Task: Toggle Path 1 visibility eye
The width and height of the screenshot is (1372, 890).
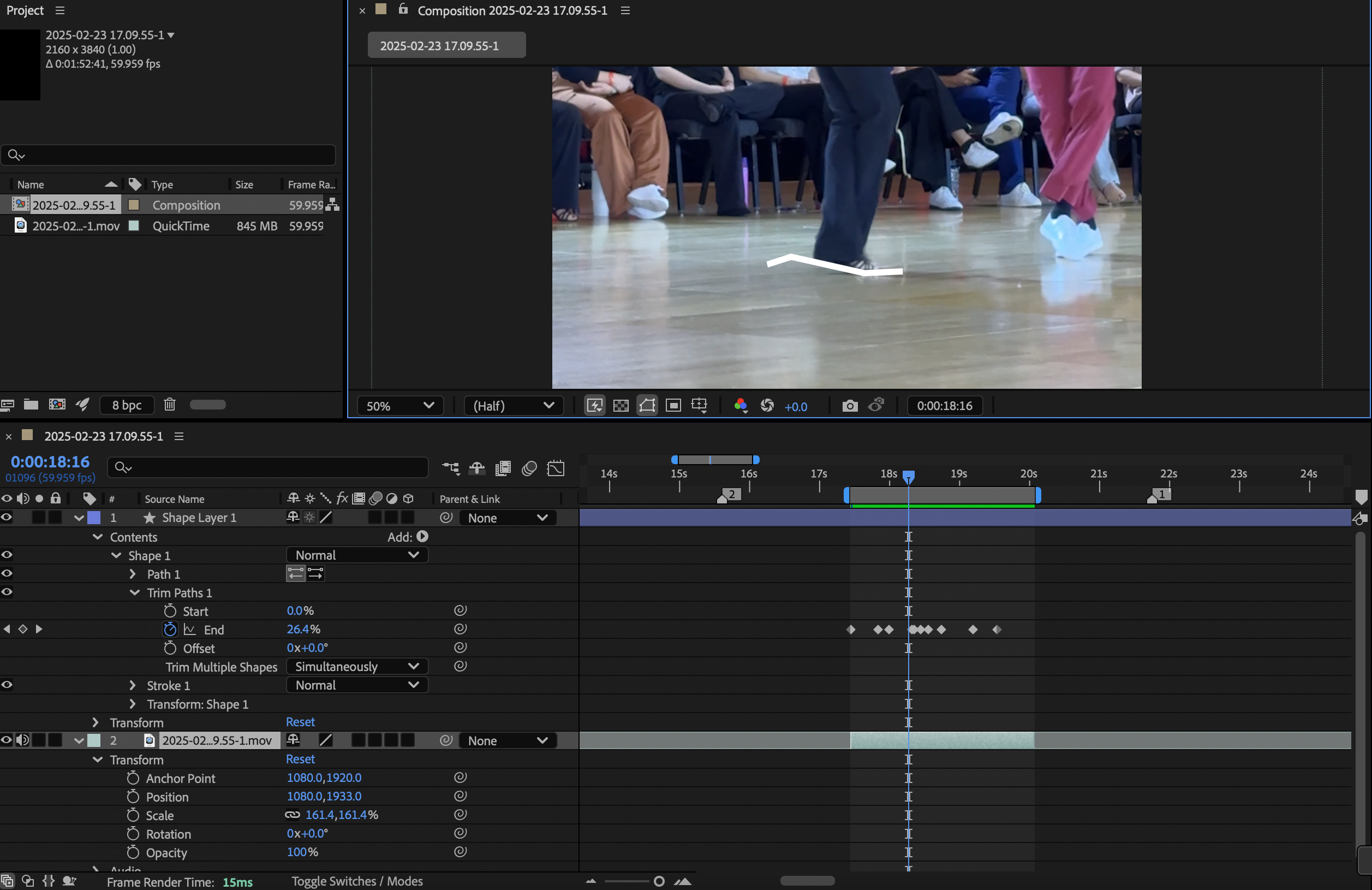Action: (x=7, y=573)
